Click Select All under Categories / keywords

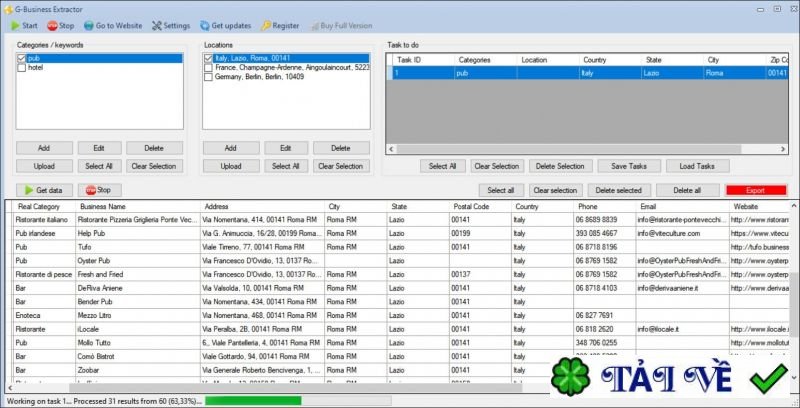pos(99,166)
